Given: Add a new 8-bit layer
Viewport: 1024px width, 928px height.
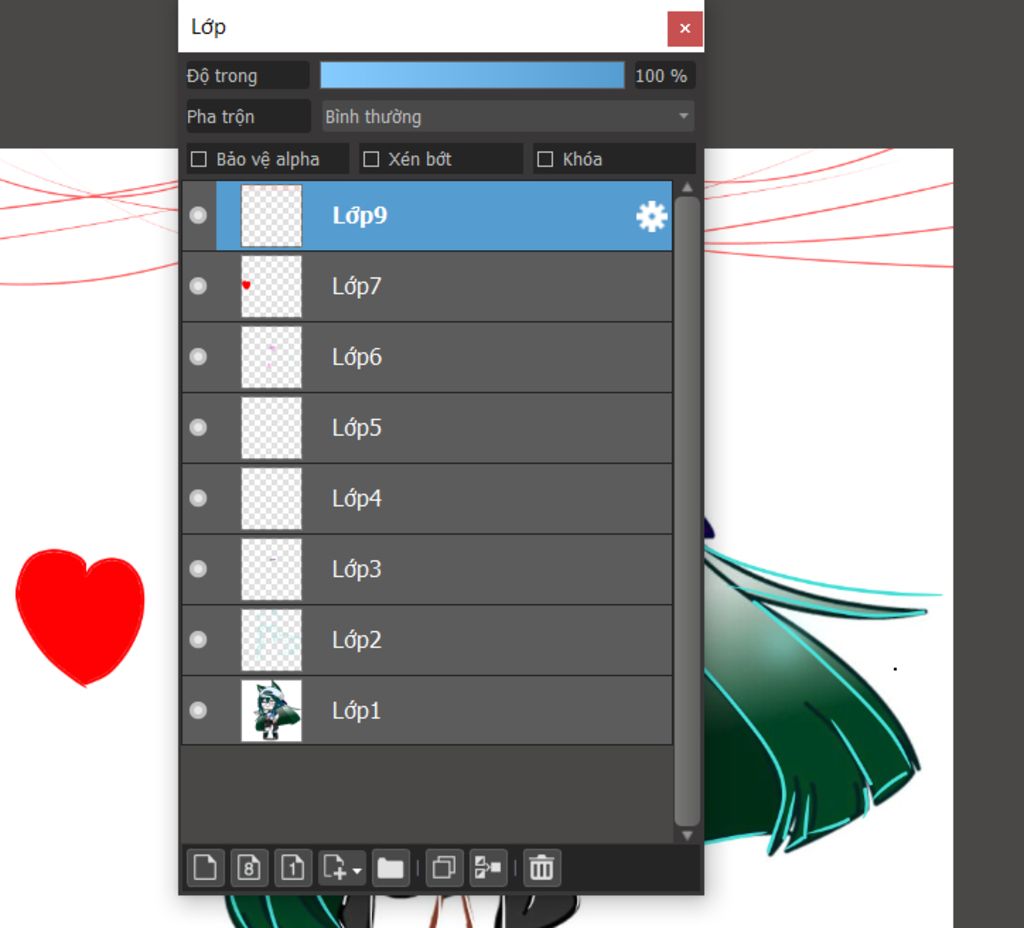Looking at the screenshot, I should (x=249, y=868).
